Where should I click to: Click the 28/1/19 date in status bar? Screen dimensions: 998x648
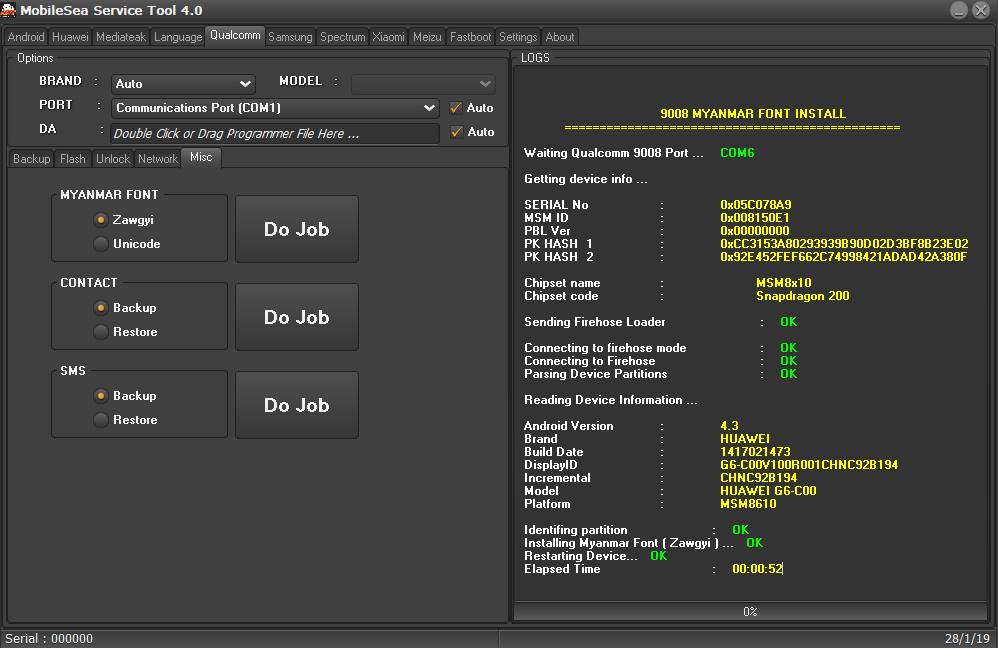967,638
